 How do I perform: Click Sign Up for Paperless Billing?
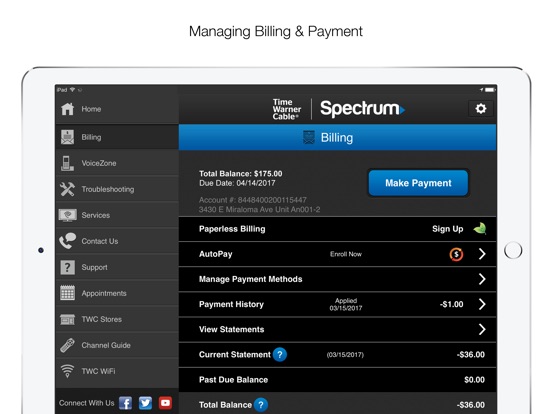[447, 229]
